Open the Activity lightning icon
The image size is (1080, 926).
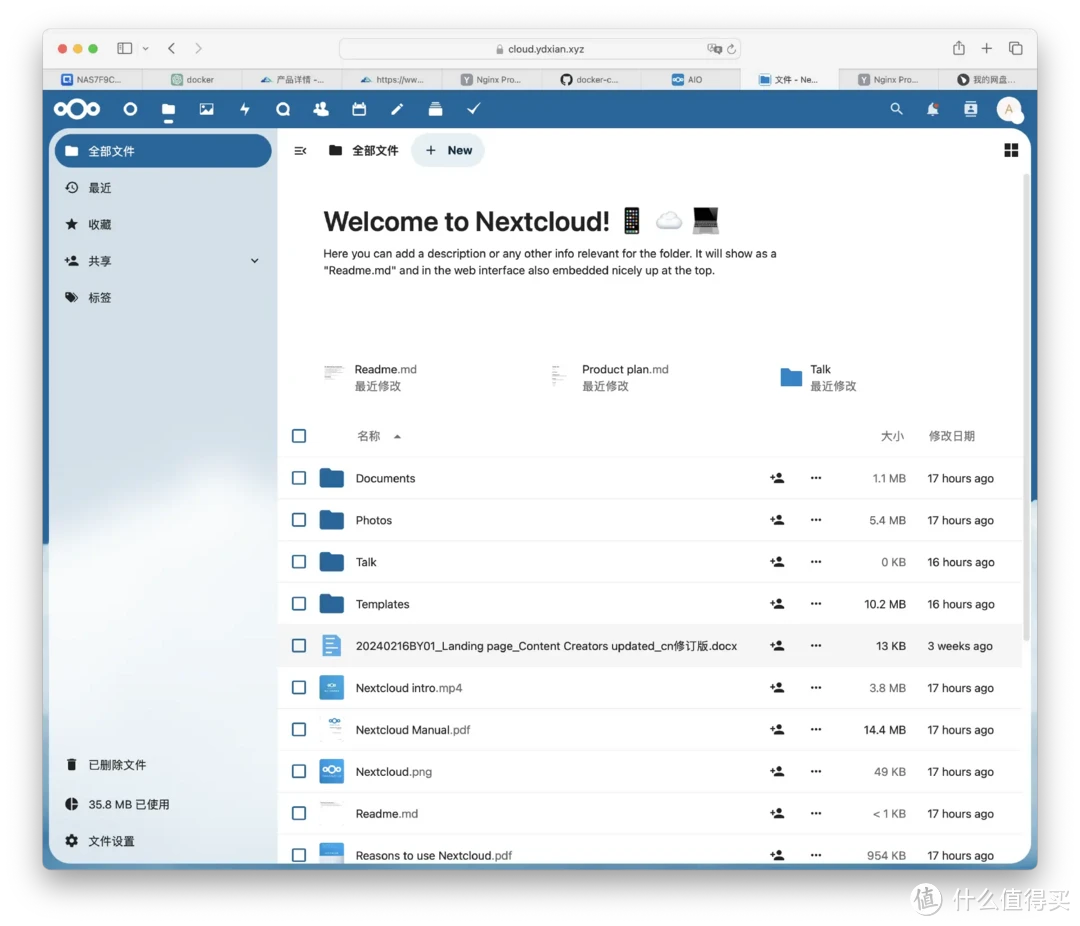pos(245,109)
